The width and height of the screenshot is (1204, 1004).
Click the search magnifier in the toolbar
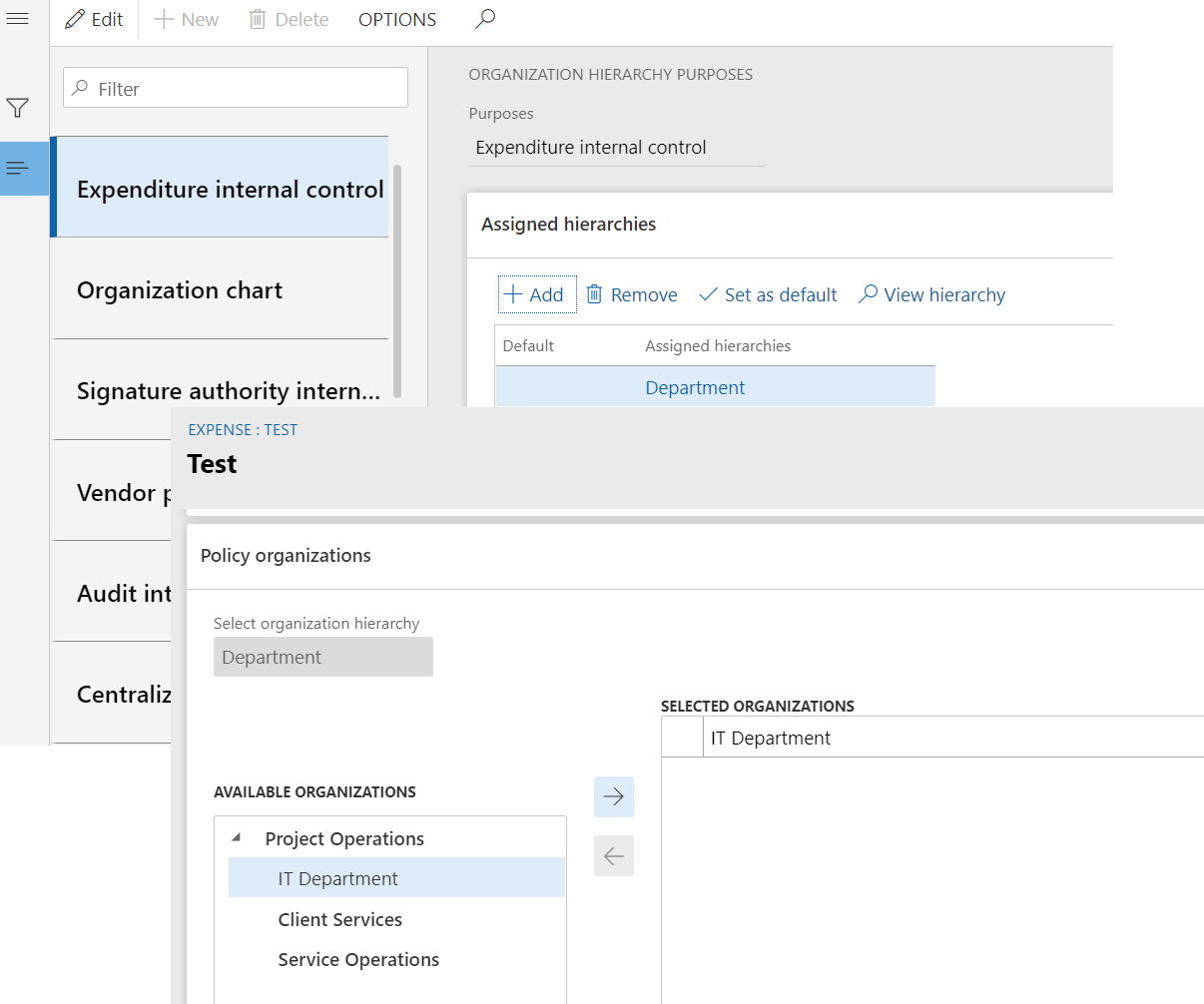tap(485, 19)
